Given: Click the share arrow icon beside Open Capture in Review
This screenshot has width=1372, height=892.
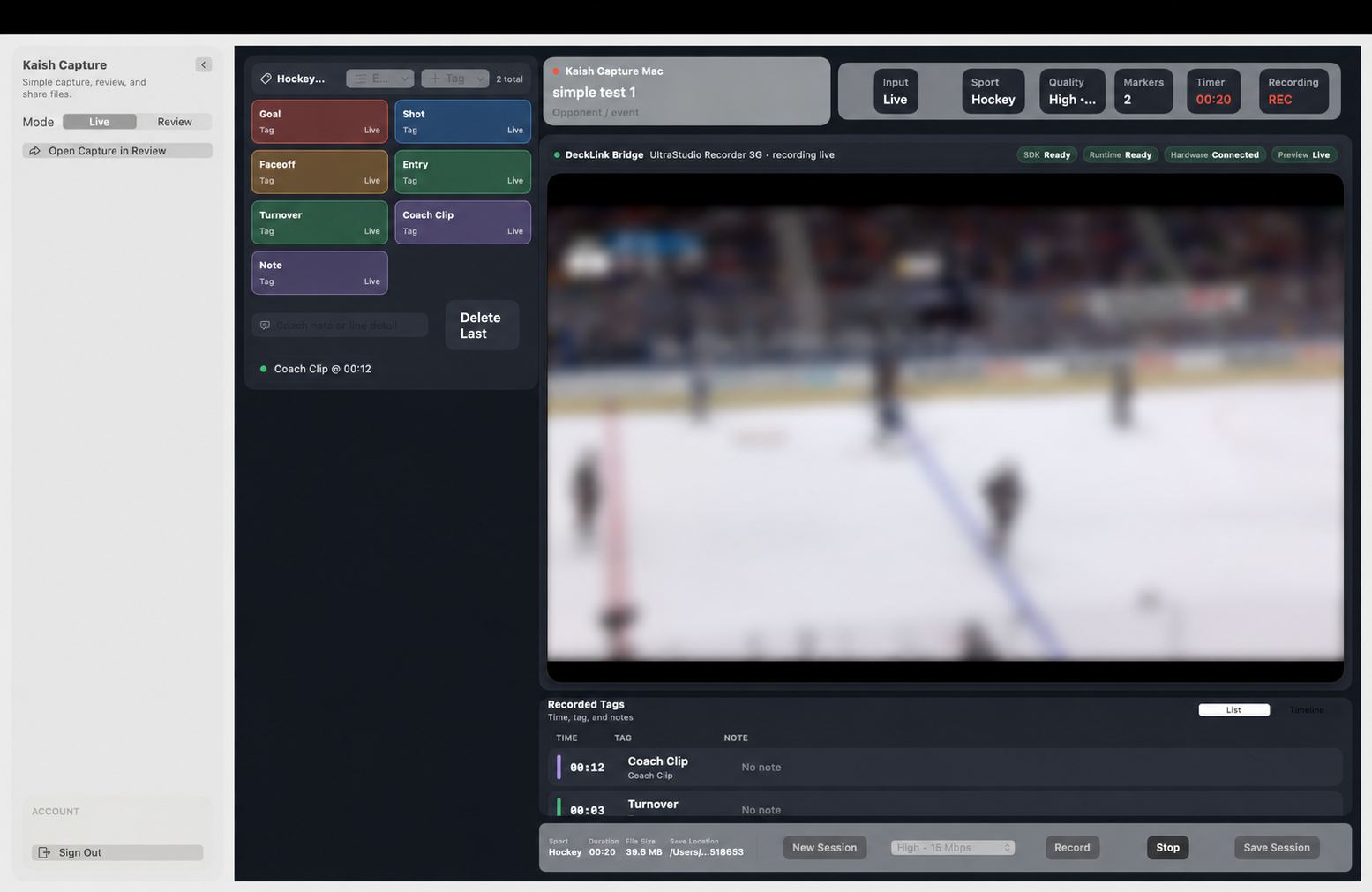Looking at the screenshot, I should point(34,151).
